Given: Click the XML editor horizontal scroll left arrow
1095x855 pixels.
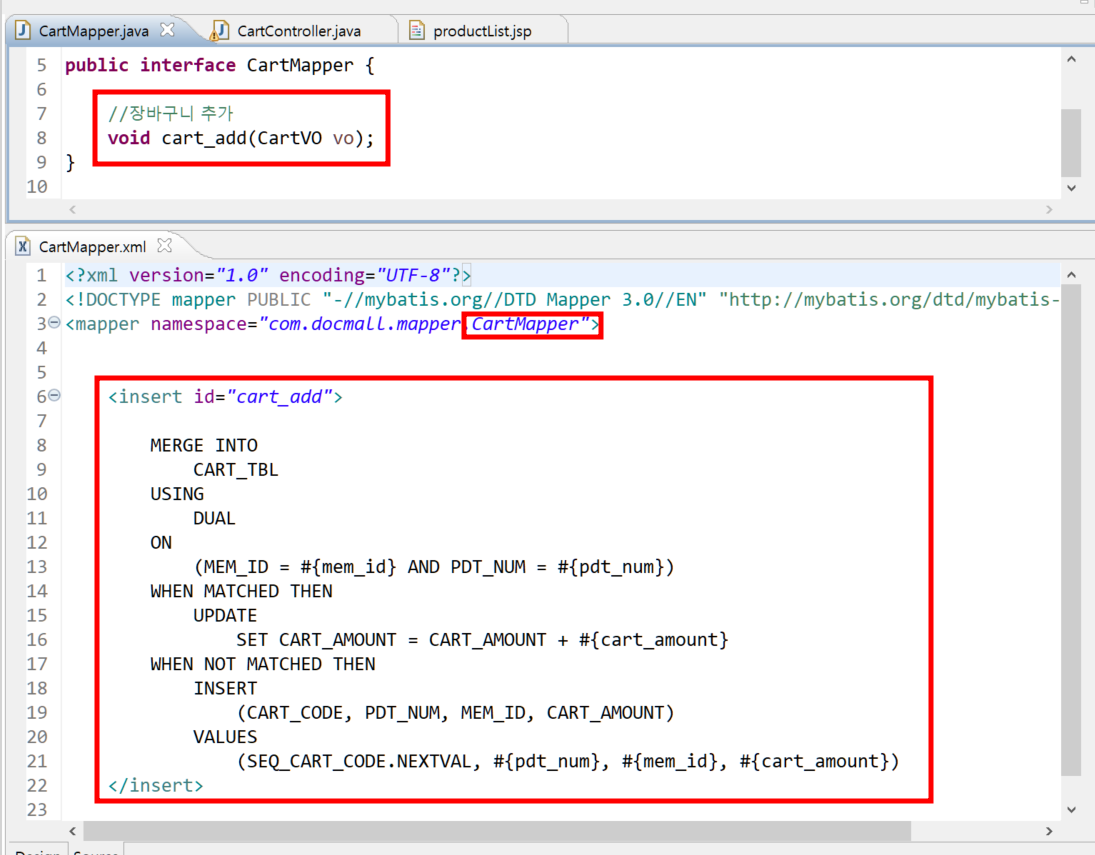Looking at the screenshot, I should pos(73,831).
